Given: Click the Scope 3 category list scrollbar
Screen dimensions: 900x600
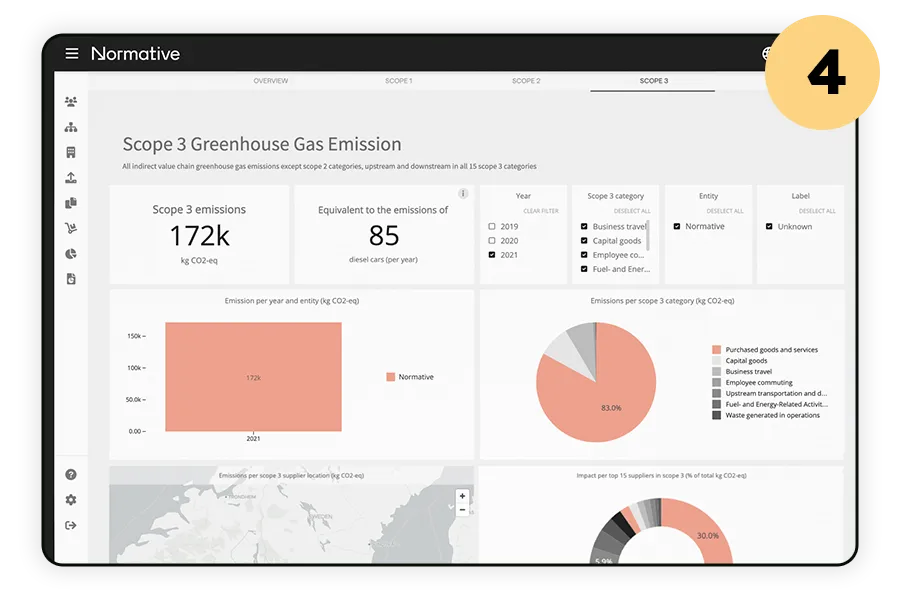Looking at the screenshot, I should [648, 235].
